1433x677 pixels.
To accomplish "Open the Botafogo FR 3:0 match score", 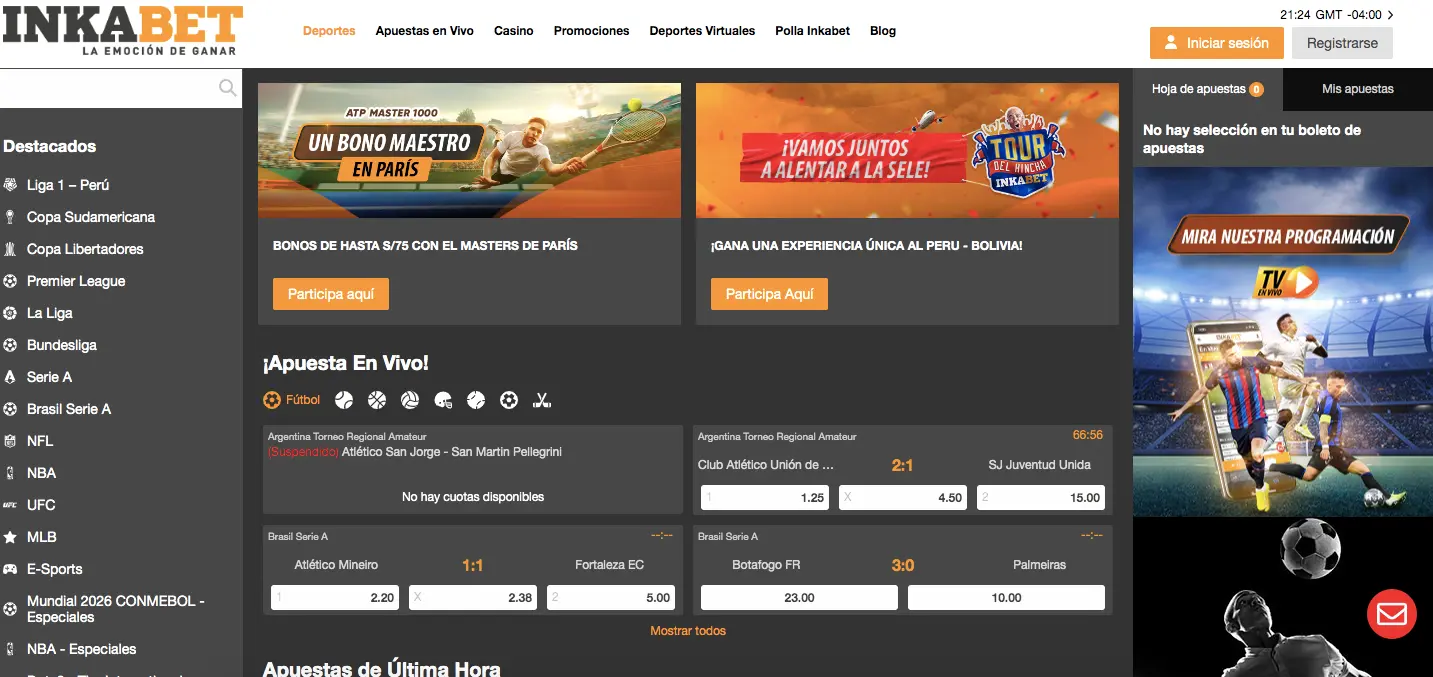I will pos(902,565).
